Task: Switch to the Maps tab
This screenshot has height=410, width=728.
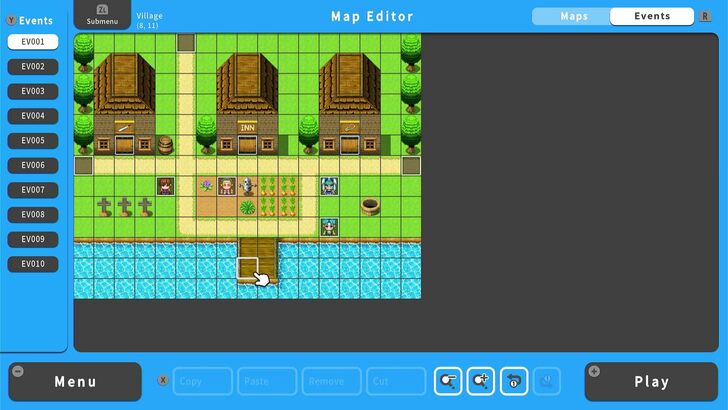Action: (574, 16)
